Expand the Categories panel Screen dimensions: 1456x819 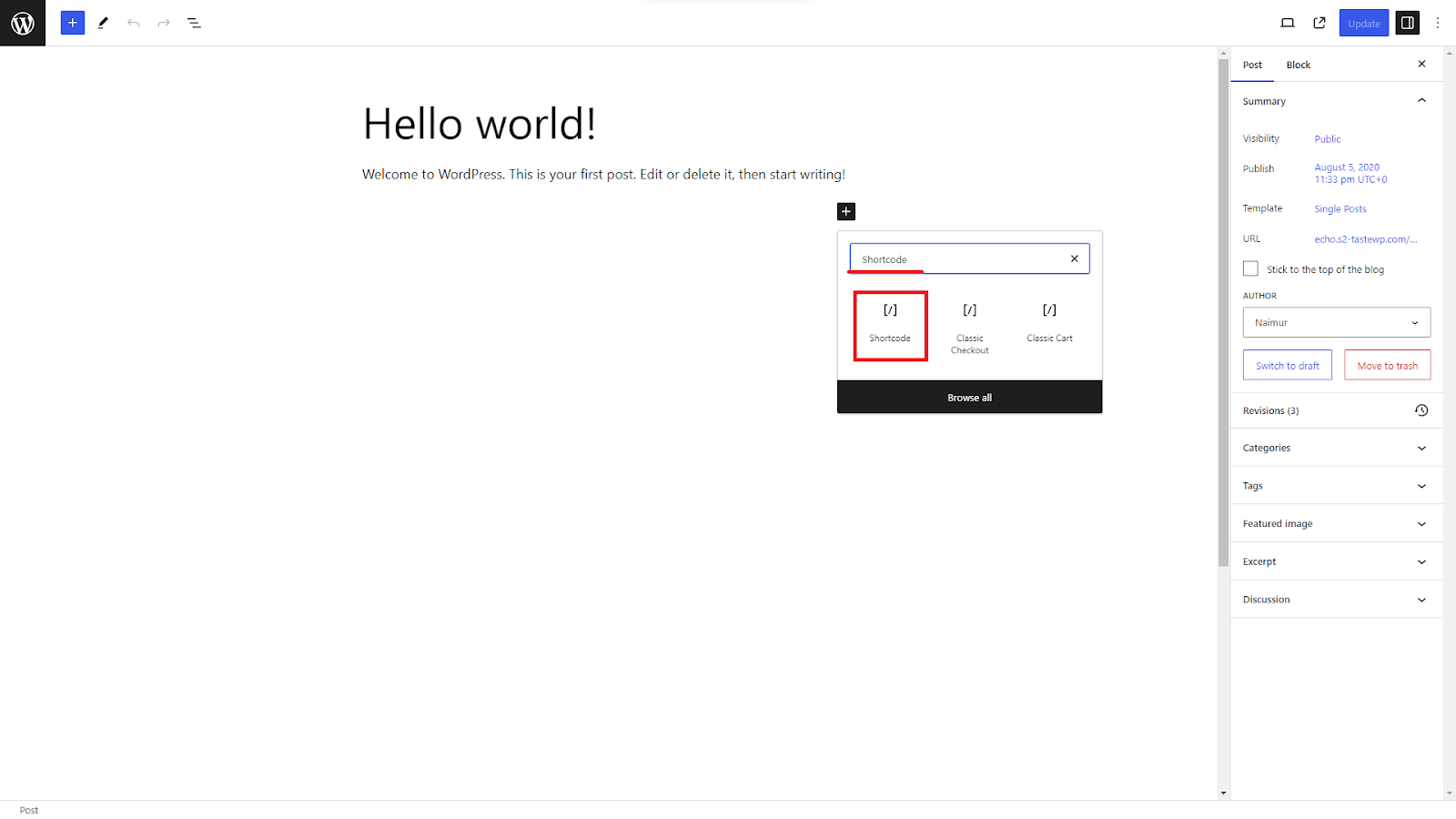(1336, 448)
